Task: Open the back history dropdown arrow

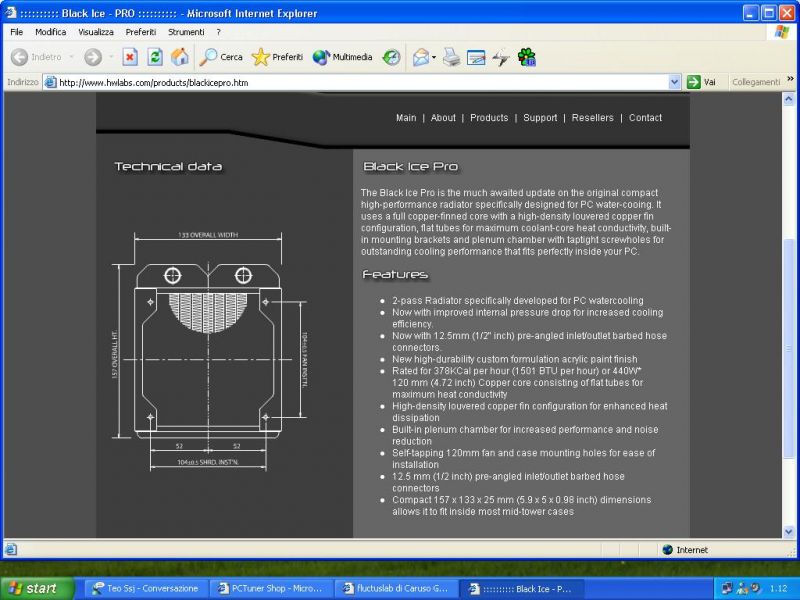Action: 71,57
